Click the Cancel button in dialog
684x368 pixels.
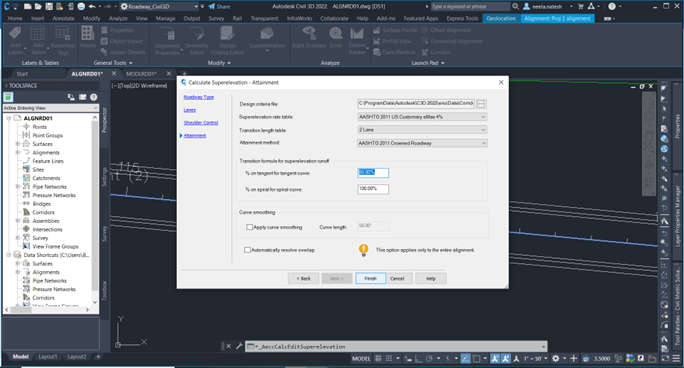point(397,278)
